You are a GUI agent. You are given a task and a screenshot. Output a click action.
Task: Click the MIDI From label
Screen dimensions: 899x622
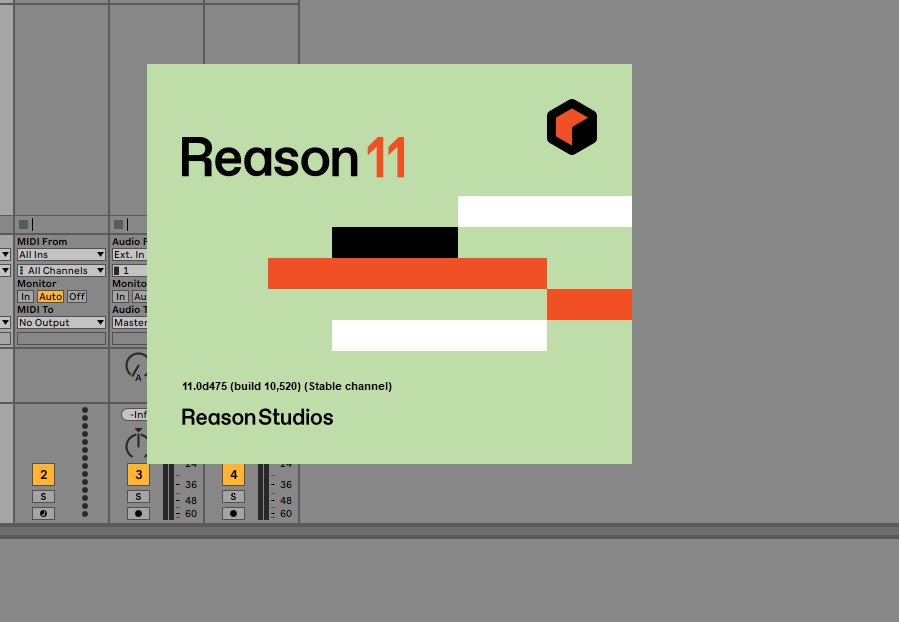click(42, 242)
